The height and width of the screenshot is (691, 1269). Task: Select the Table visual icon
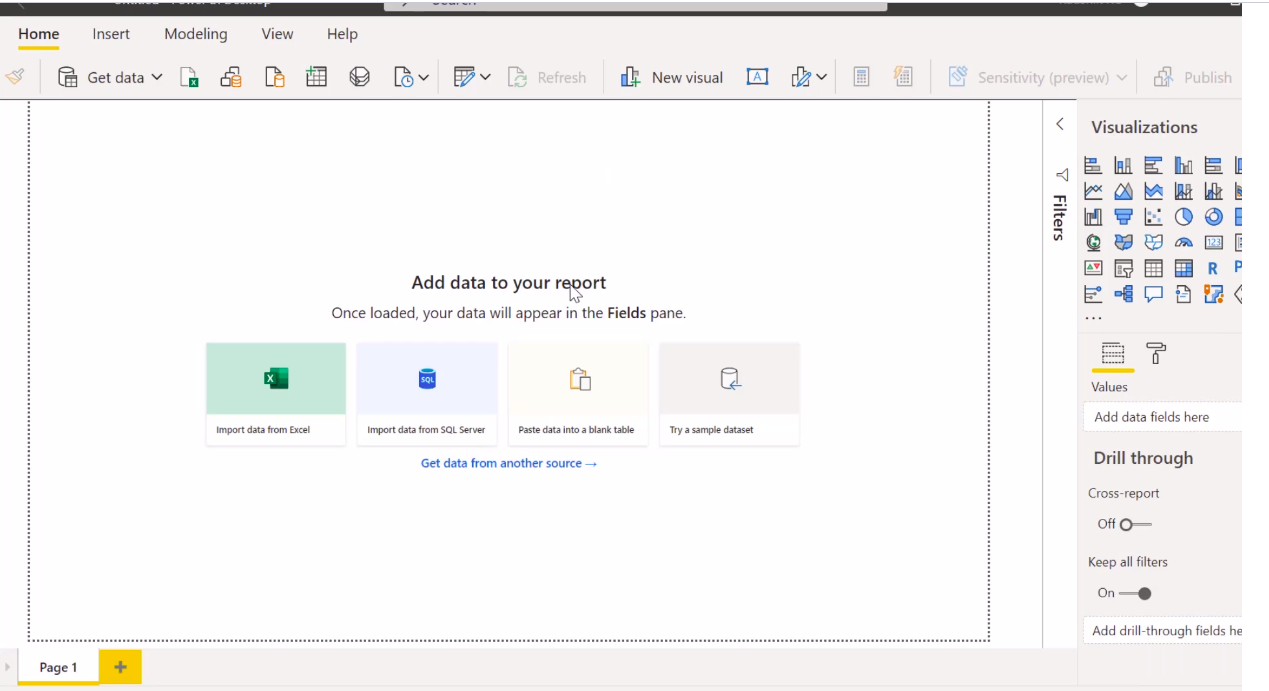click(x=1153, y=268)
